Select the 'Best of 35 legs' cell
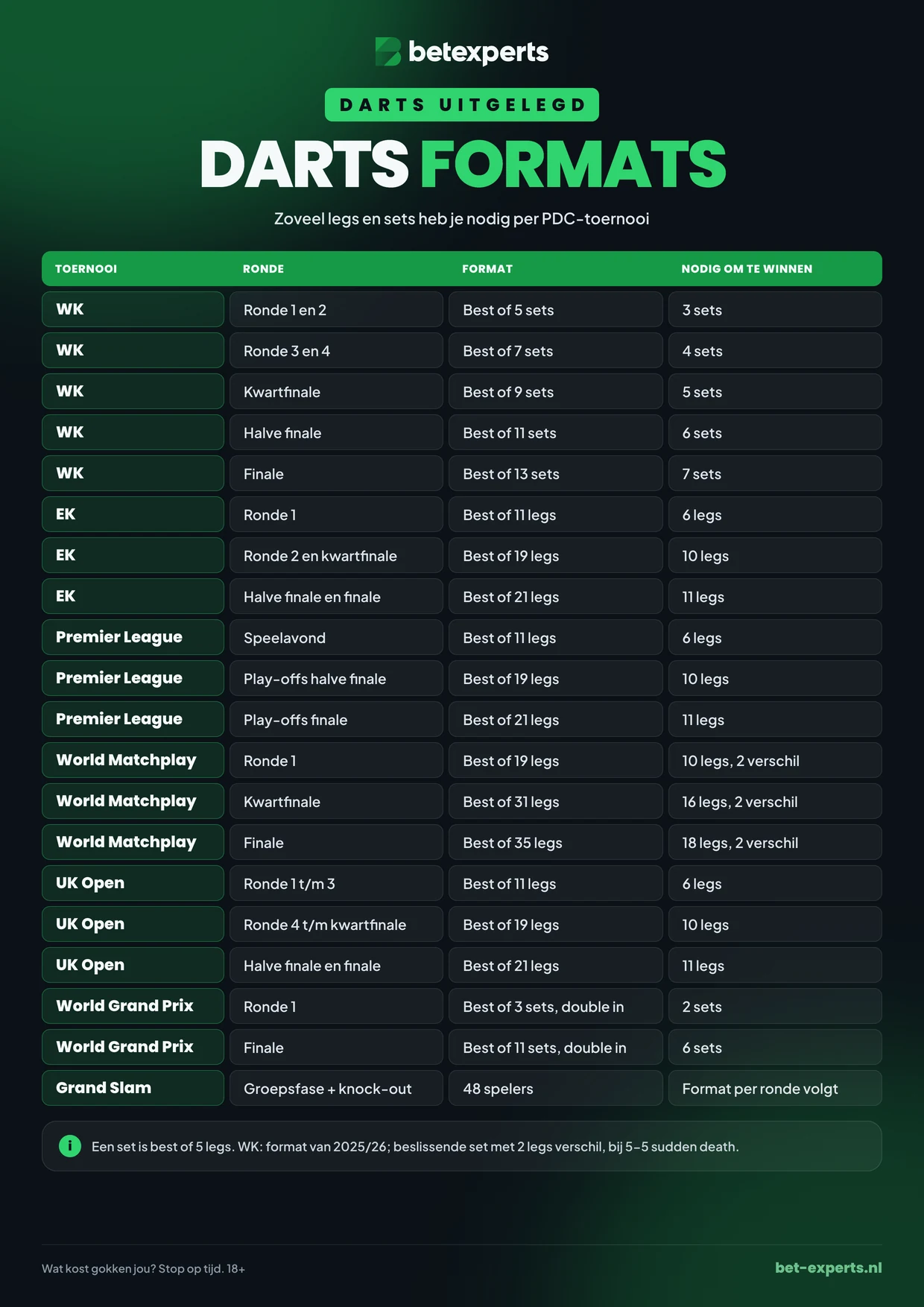 (555, 842)
